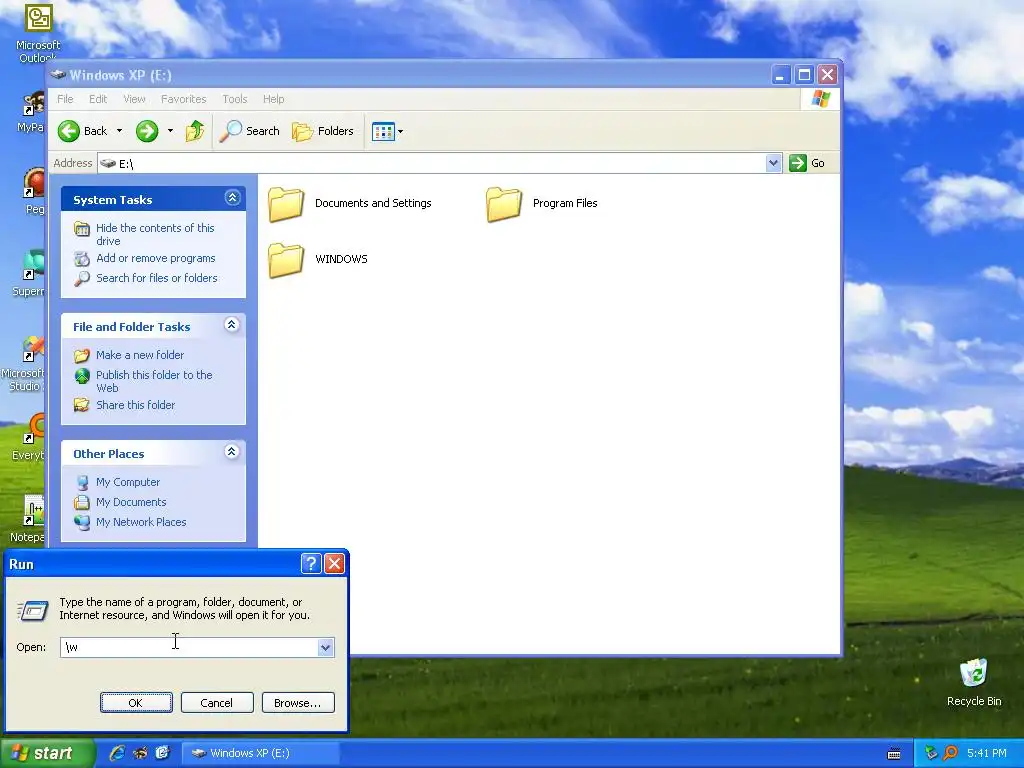
Task: Click into the Run dialog Open text field
Action: point(189,647)
